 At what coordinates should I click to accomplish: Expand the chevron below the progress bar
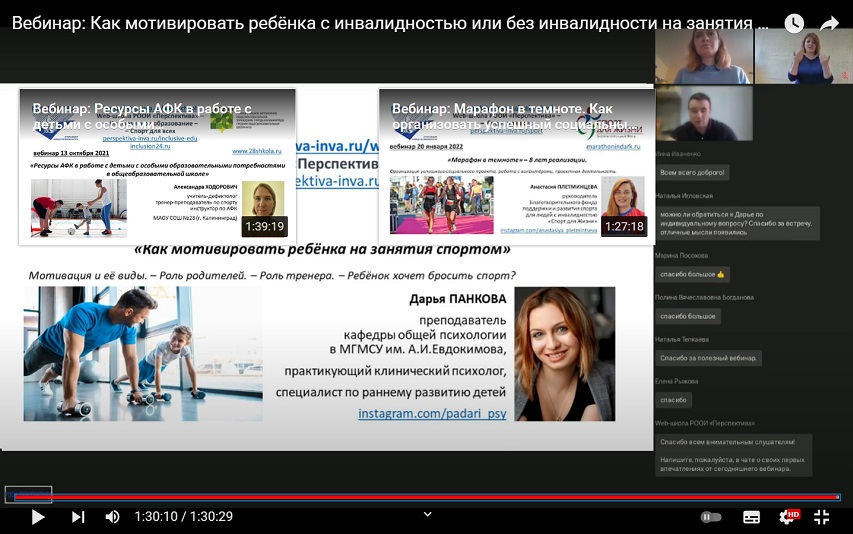pyautogui.click(x=427, y=514)
